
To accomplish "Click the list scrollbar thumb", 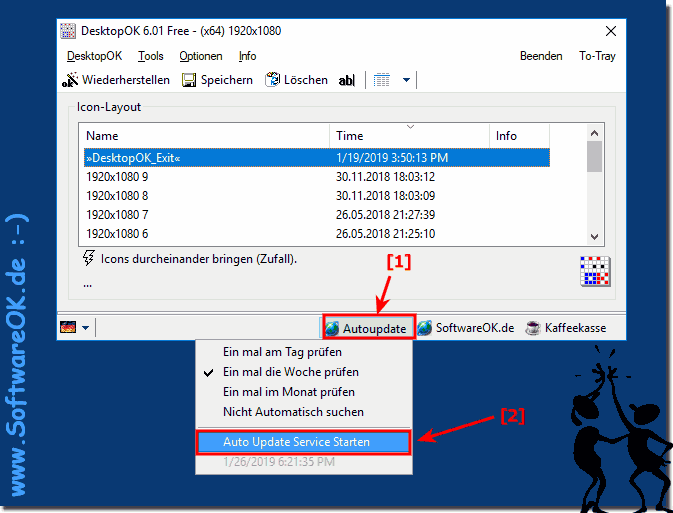I will click(594, 156).
